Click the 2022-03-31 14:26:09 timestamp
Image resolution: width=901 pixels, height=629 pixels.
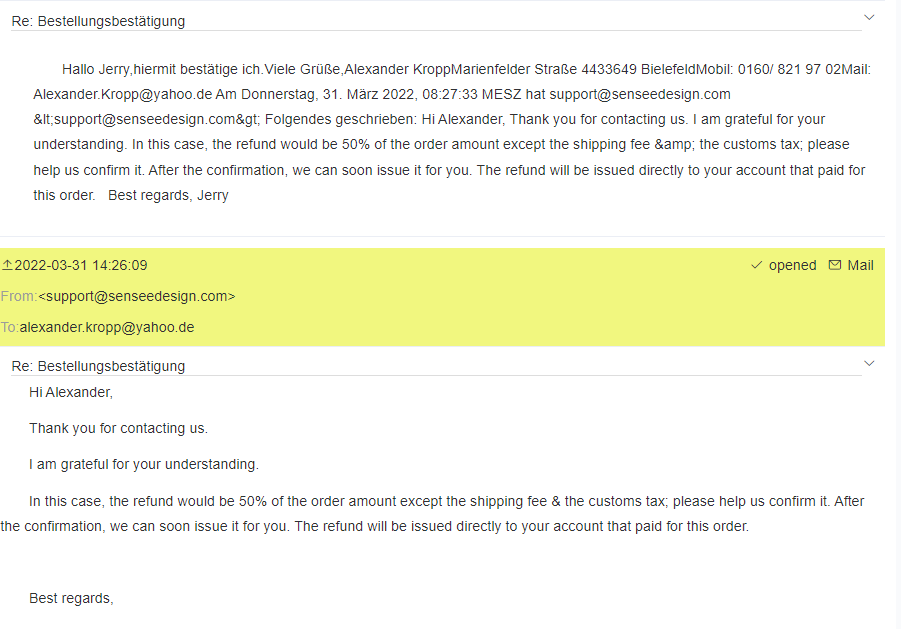(81, 266)
